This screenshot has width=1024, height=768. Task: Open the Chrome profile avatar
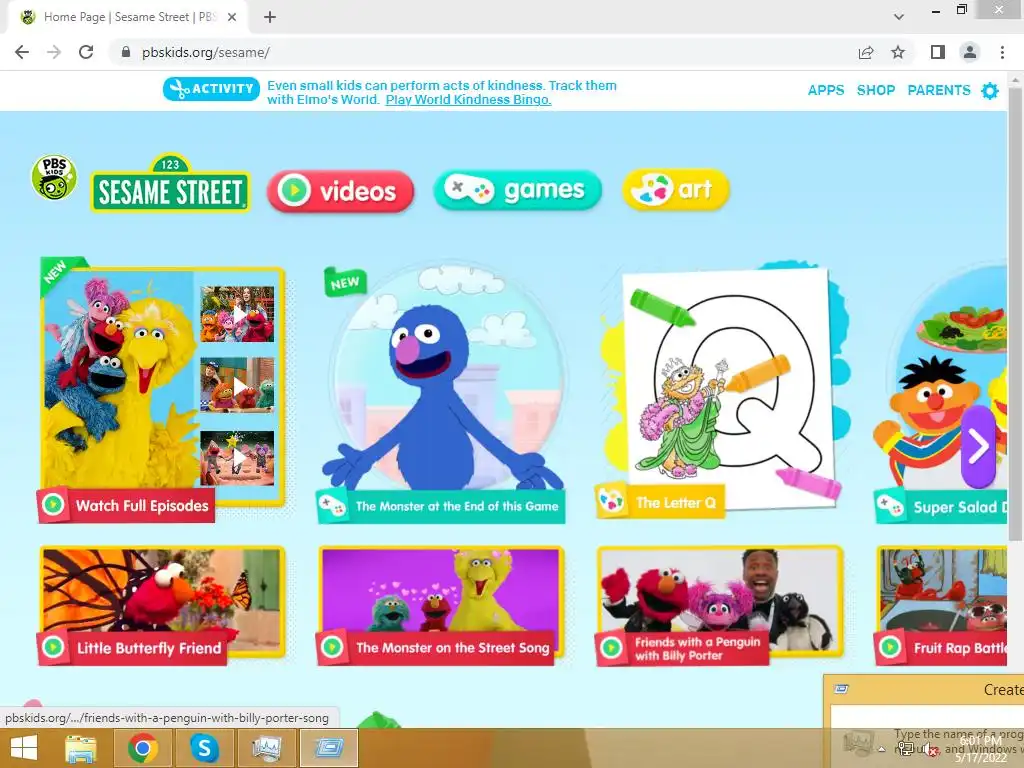click(x=970, y=52)
